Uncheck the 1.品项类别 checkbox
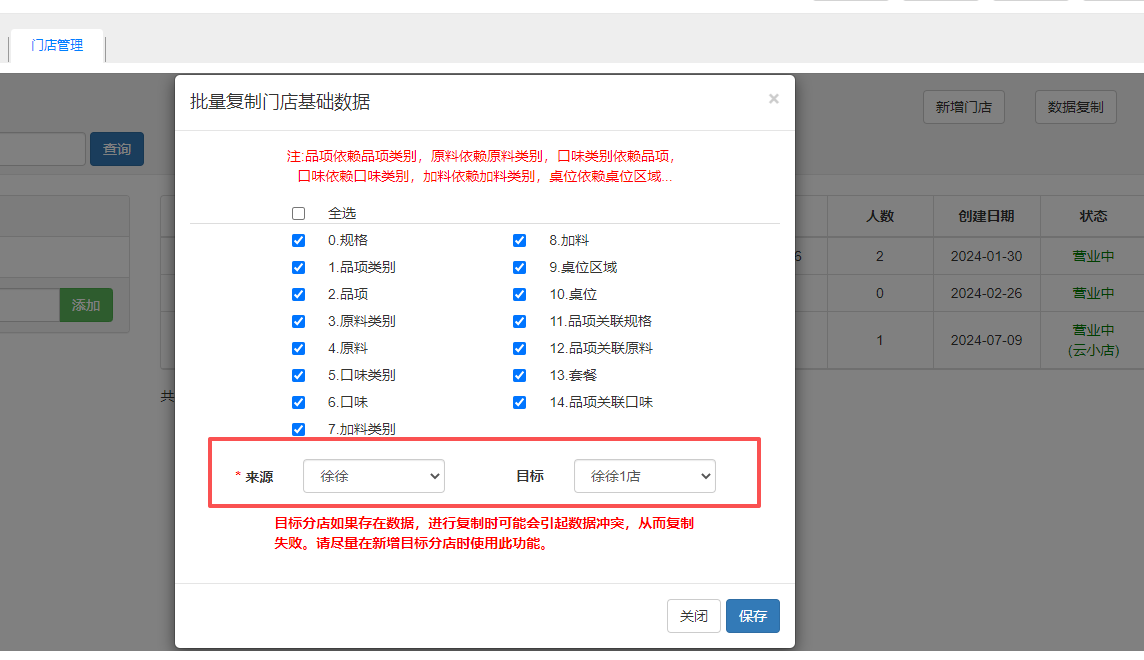Screen dimensions: 1144x660 click(298, 267)
